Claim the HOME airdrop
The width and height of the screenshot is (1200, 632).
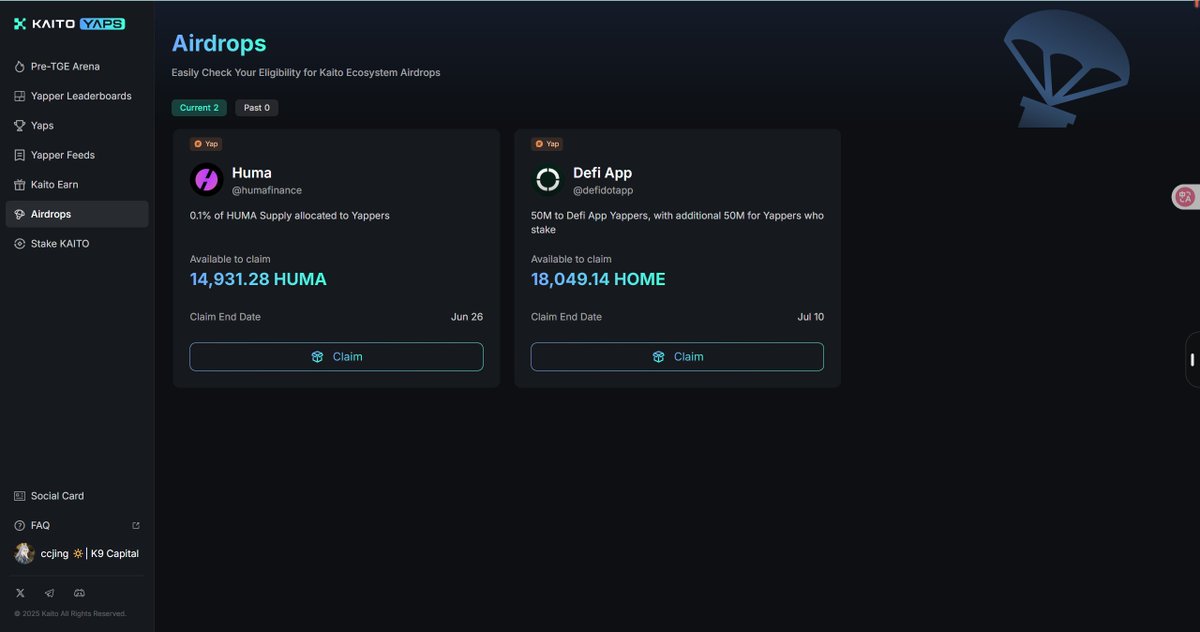[677, 357]
